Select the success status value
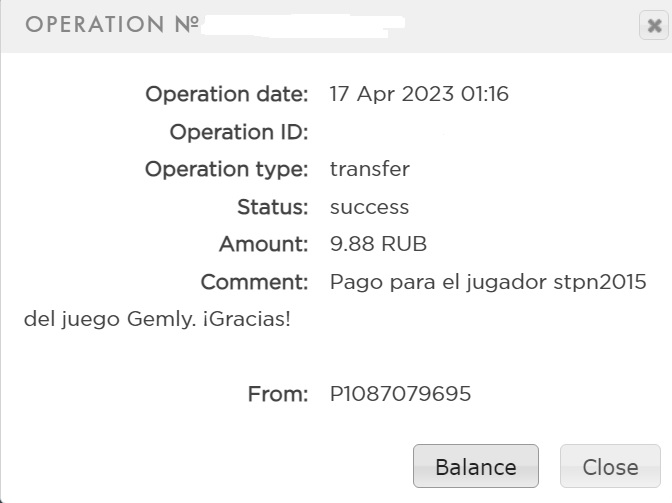 tap(369, 207)
